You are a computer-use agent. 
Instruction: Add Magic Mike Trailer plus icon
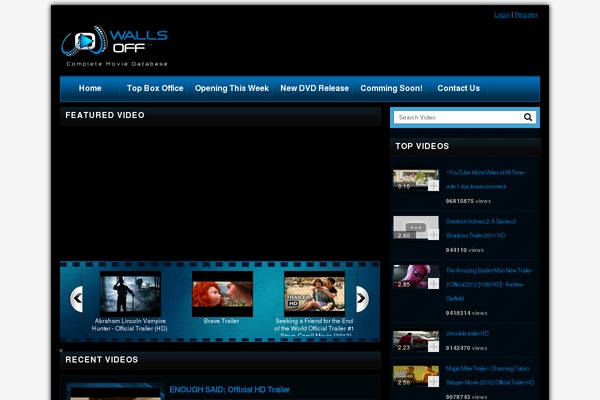click(x=433, y=381)
